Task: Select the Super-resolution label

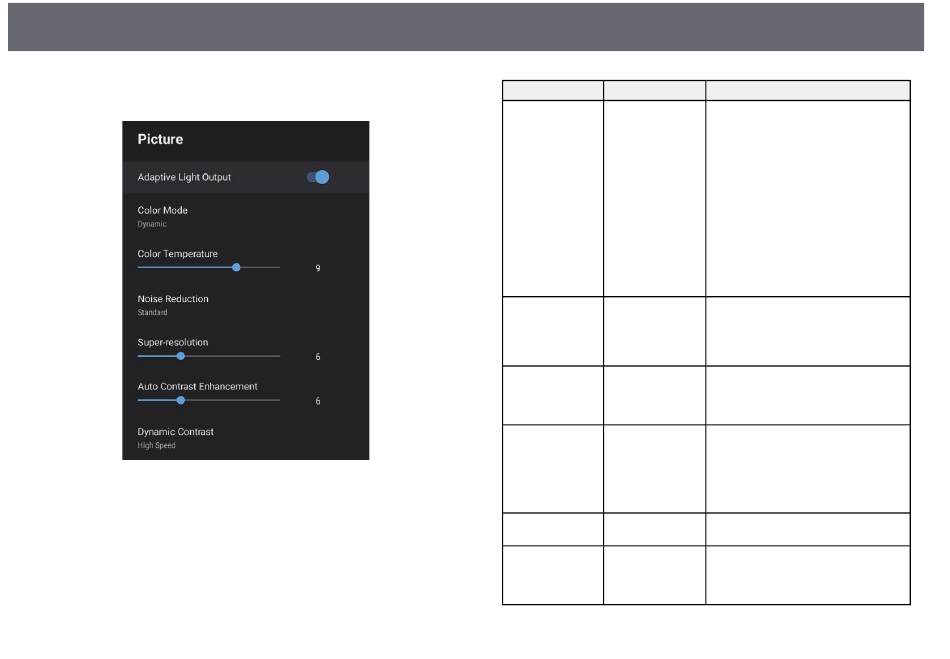Action: coord(172,342)
